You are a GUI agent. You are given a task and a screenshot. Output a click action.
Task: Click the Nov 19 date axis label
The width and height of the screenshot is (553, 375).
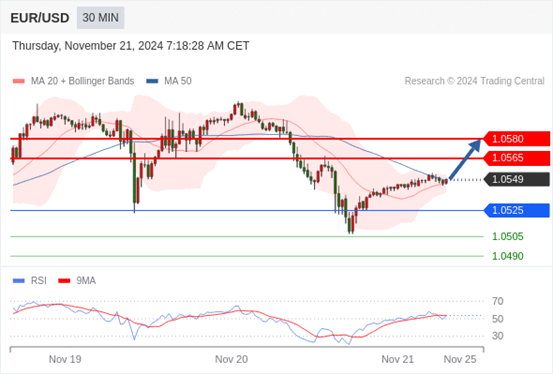(x=65, y=359)
